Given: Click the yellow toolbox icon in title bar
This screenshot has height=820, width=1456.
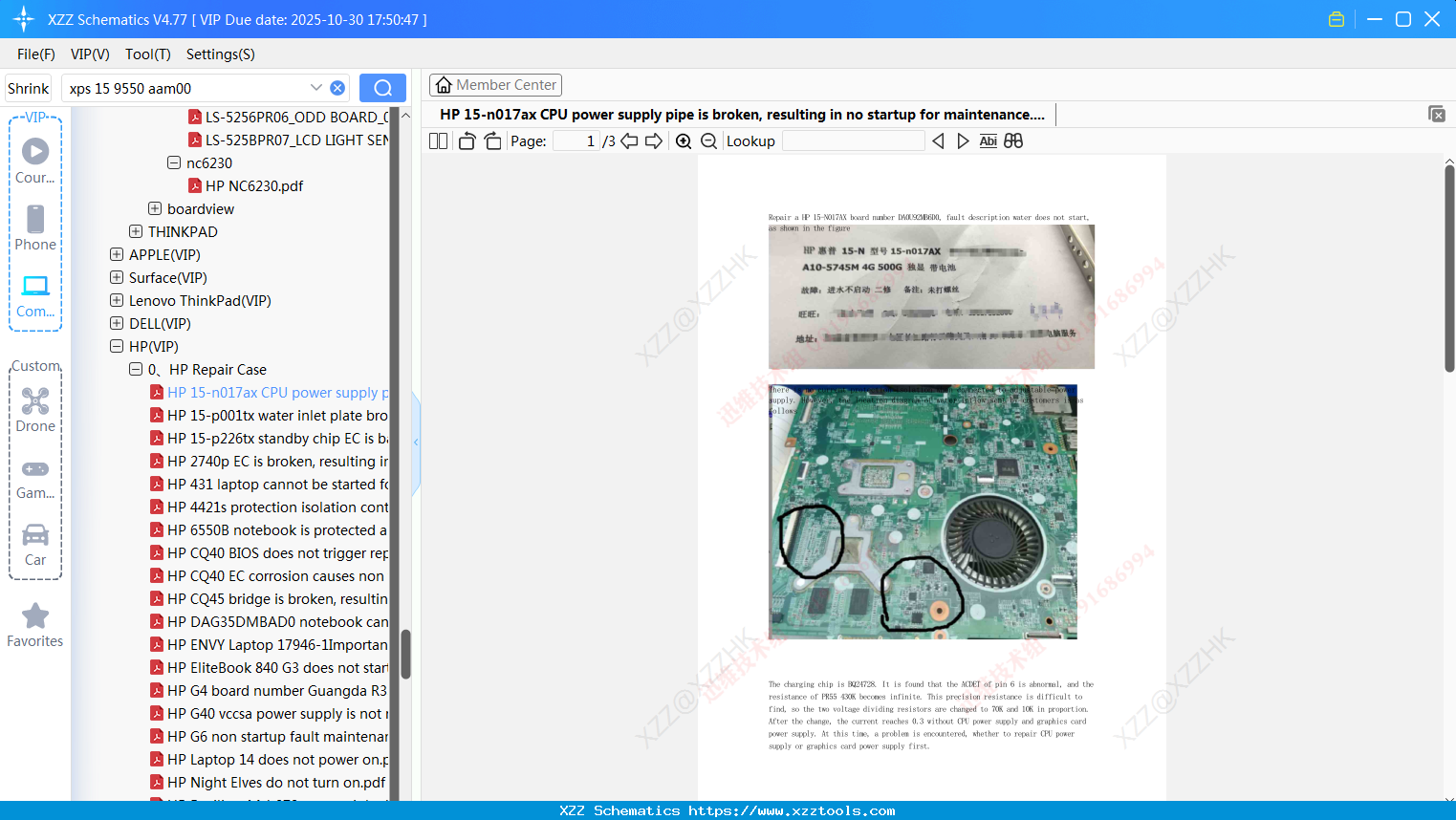Looking at the screenshot, I should tap(1336, 19).
